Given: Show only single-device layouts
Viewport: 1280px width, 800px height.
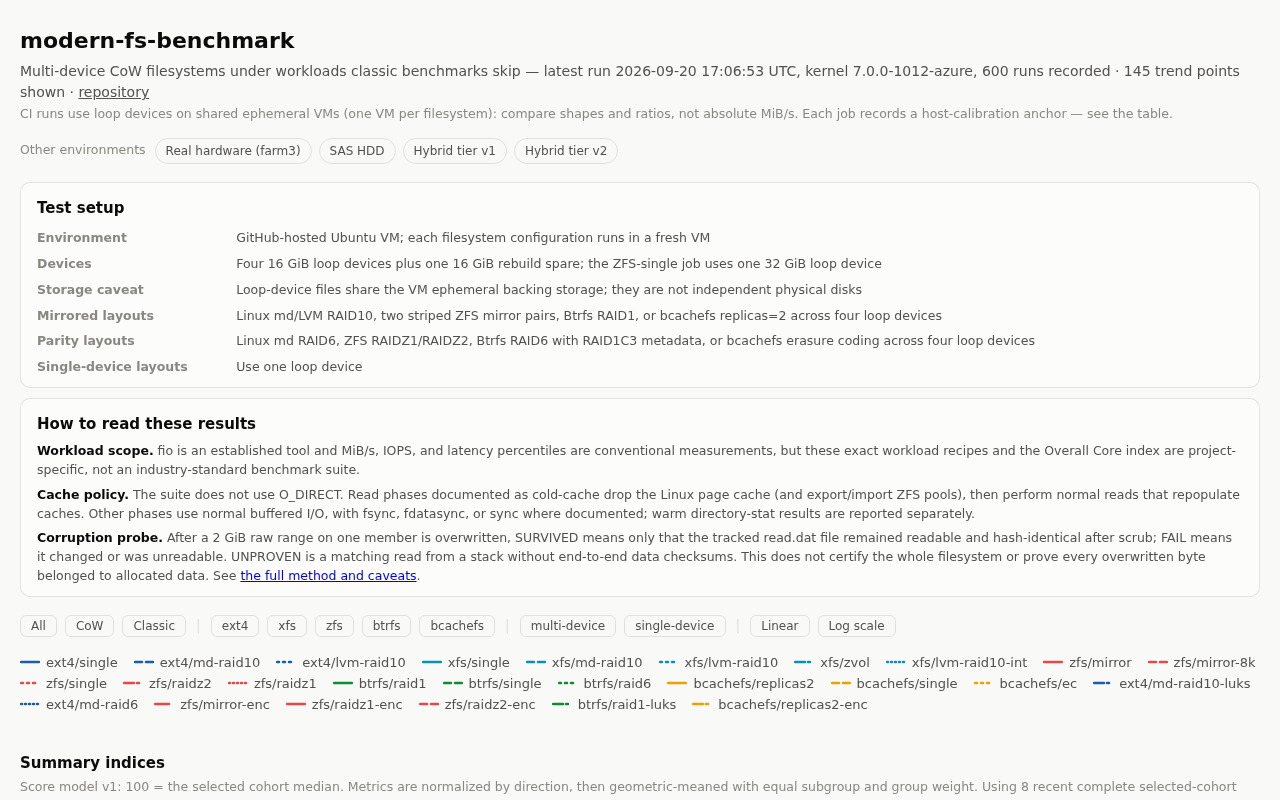Looking at the screenshot, I should (675, 626).
